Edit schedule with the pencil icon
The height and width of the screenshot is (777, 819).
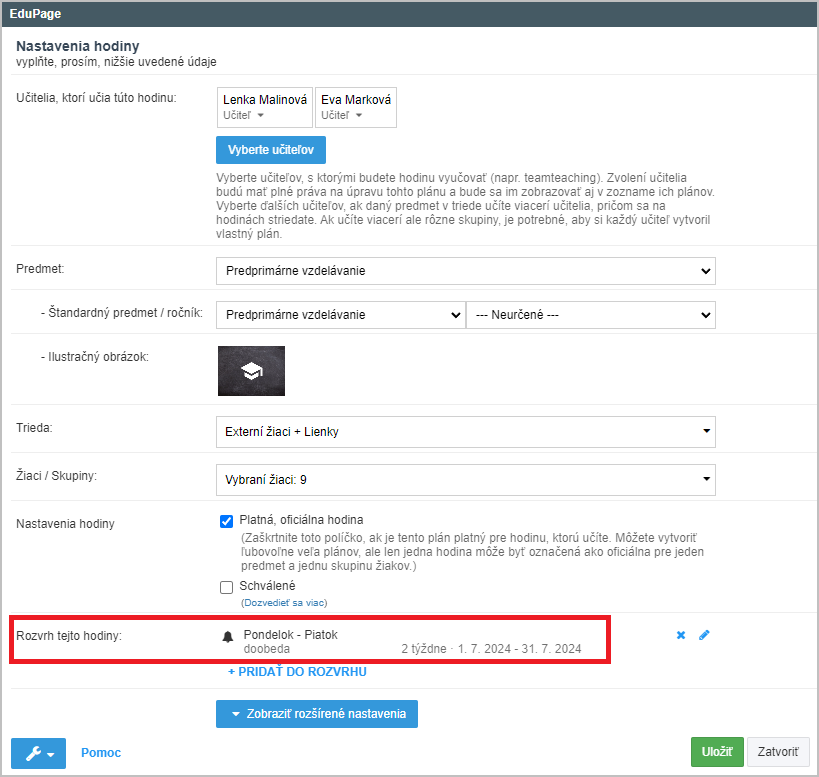click(704, 635)
